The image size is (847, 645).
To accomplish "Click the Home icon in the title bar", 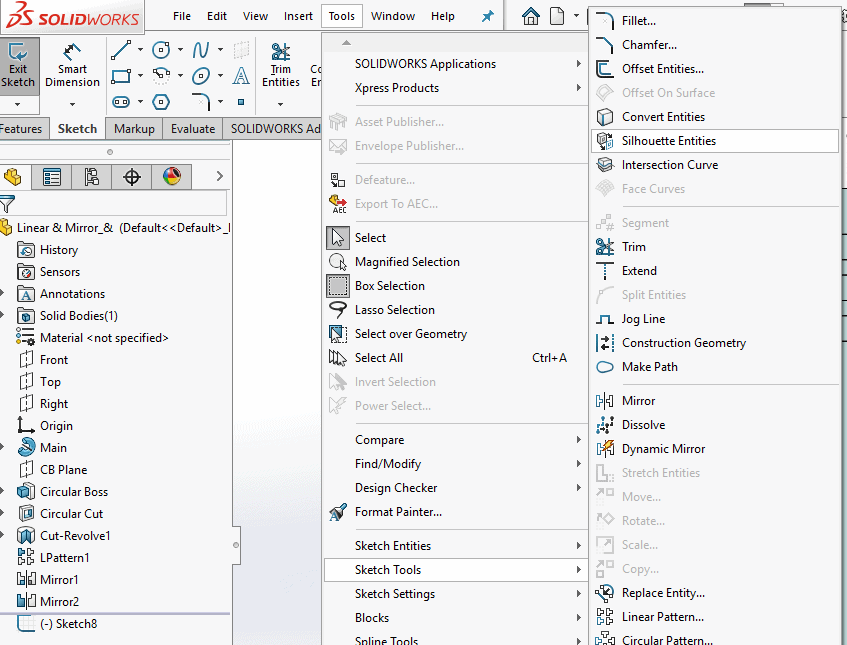I will (x=530, y=16).
